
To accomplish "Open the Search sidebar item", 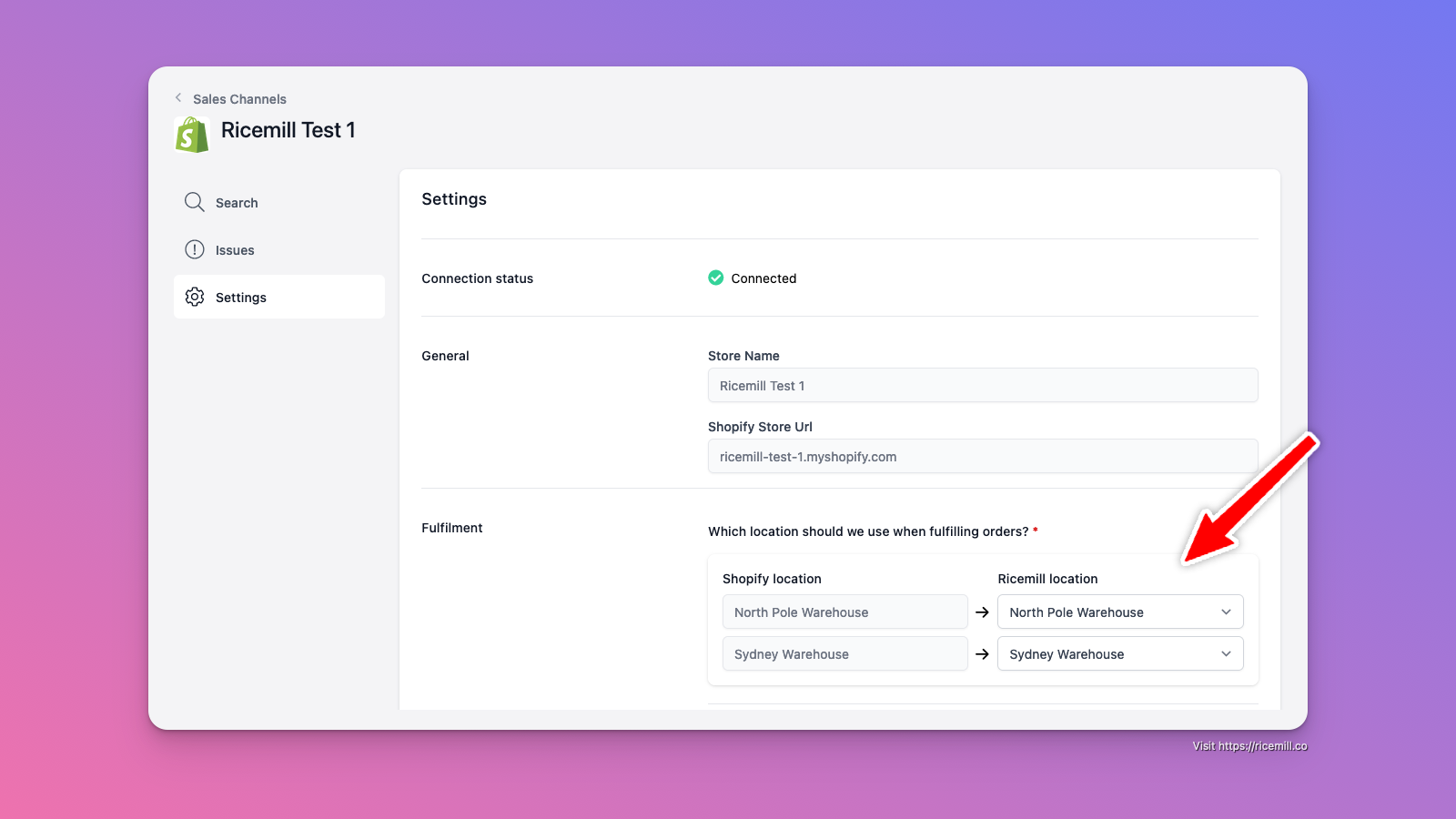I will point(279,203).
